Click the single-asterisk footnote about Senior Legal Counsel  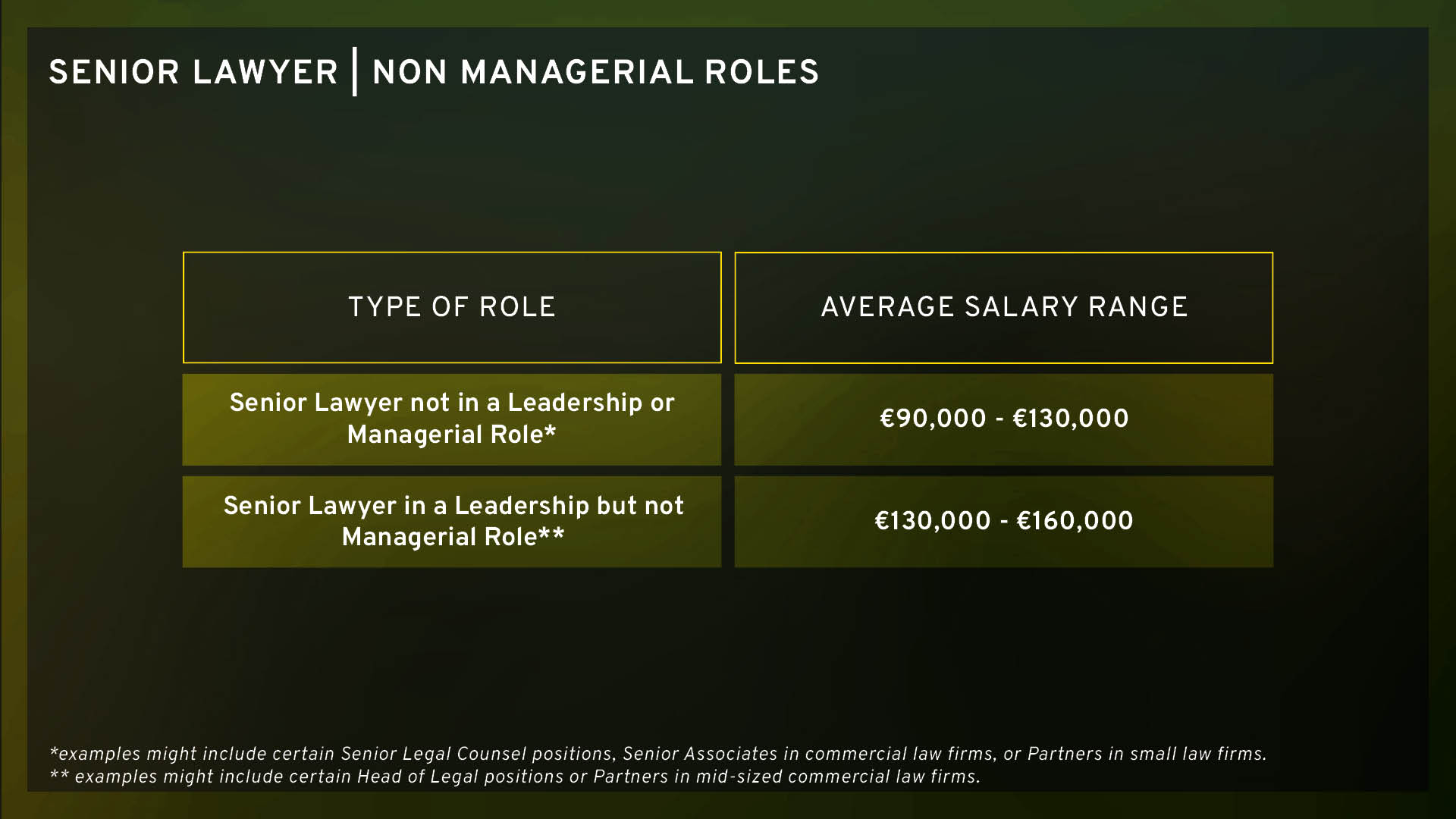pyautogui.click(x=657, y=754)
